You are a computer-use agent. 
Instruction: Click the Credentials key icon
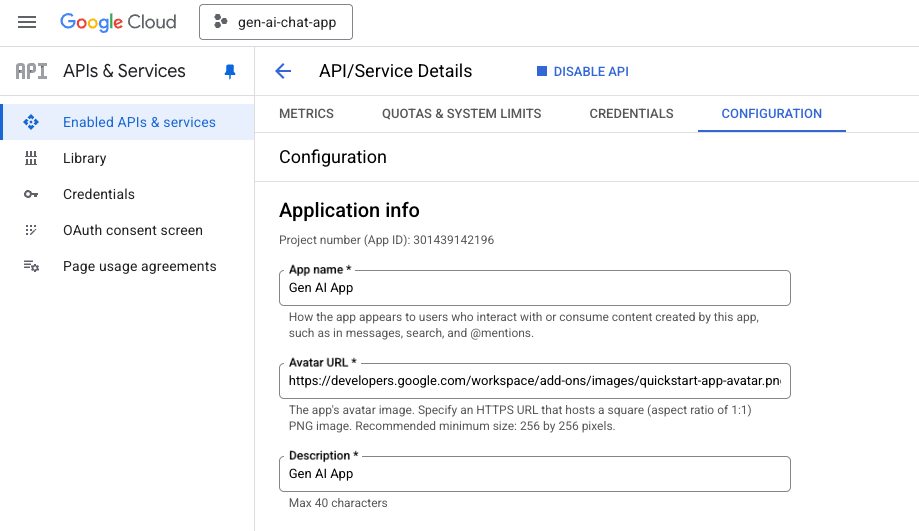point(31,194)
